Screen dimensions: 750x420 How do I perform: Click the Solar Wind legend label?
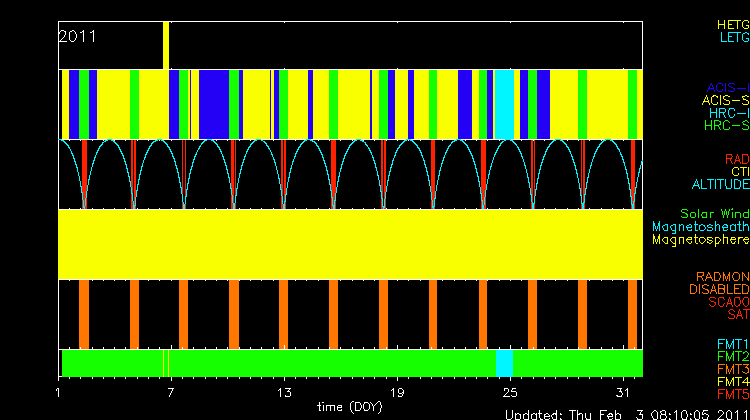tap(714, 214)
